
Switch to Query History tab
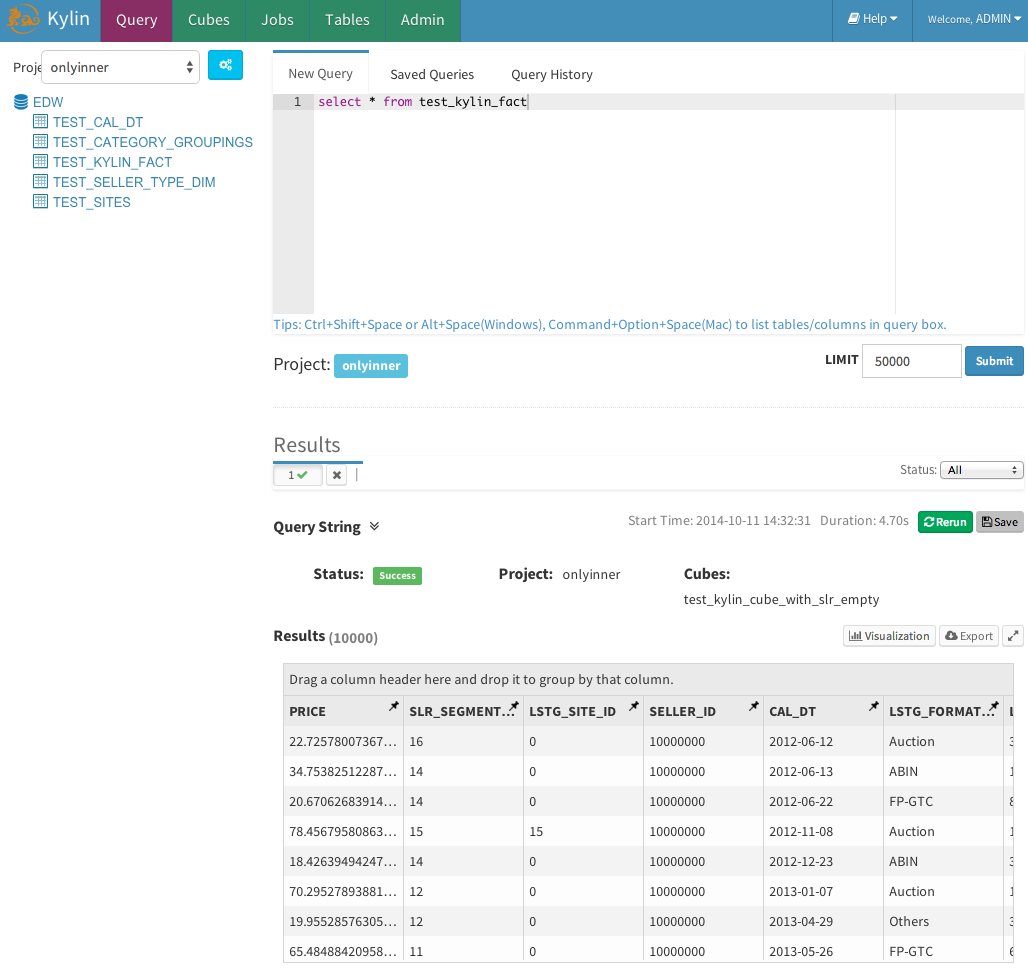[552, 74]
